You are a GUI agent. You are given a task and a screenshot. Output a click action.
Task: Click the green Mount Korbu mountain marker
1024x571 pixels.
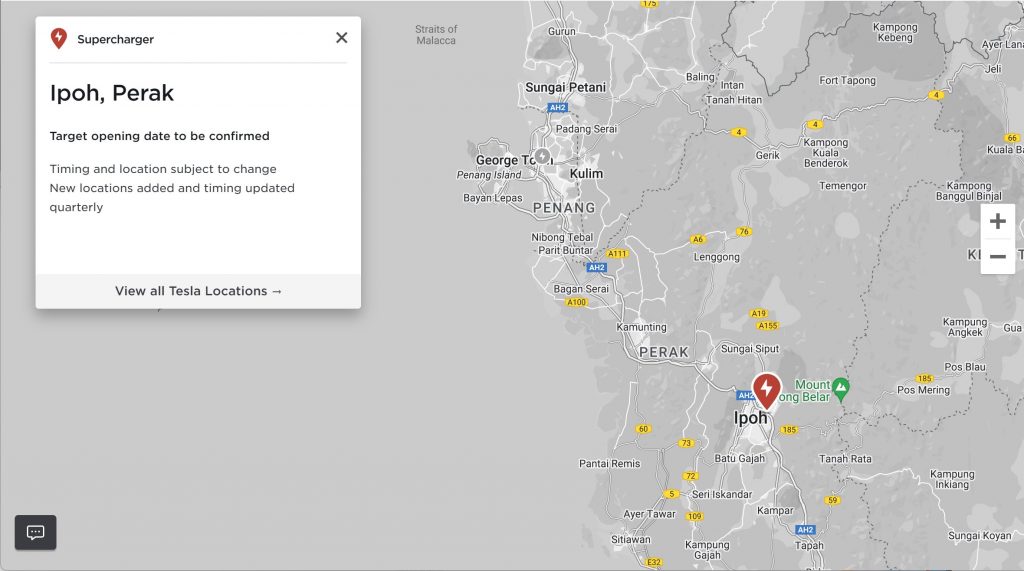(841, 389)
